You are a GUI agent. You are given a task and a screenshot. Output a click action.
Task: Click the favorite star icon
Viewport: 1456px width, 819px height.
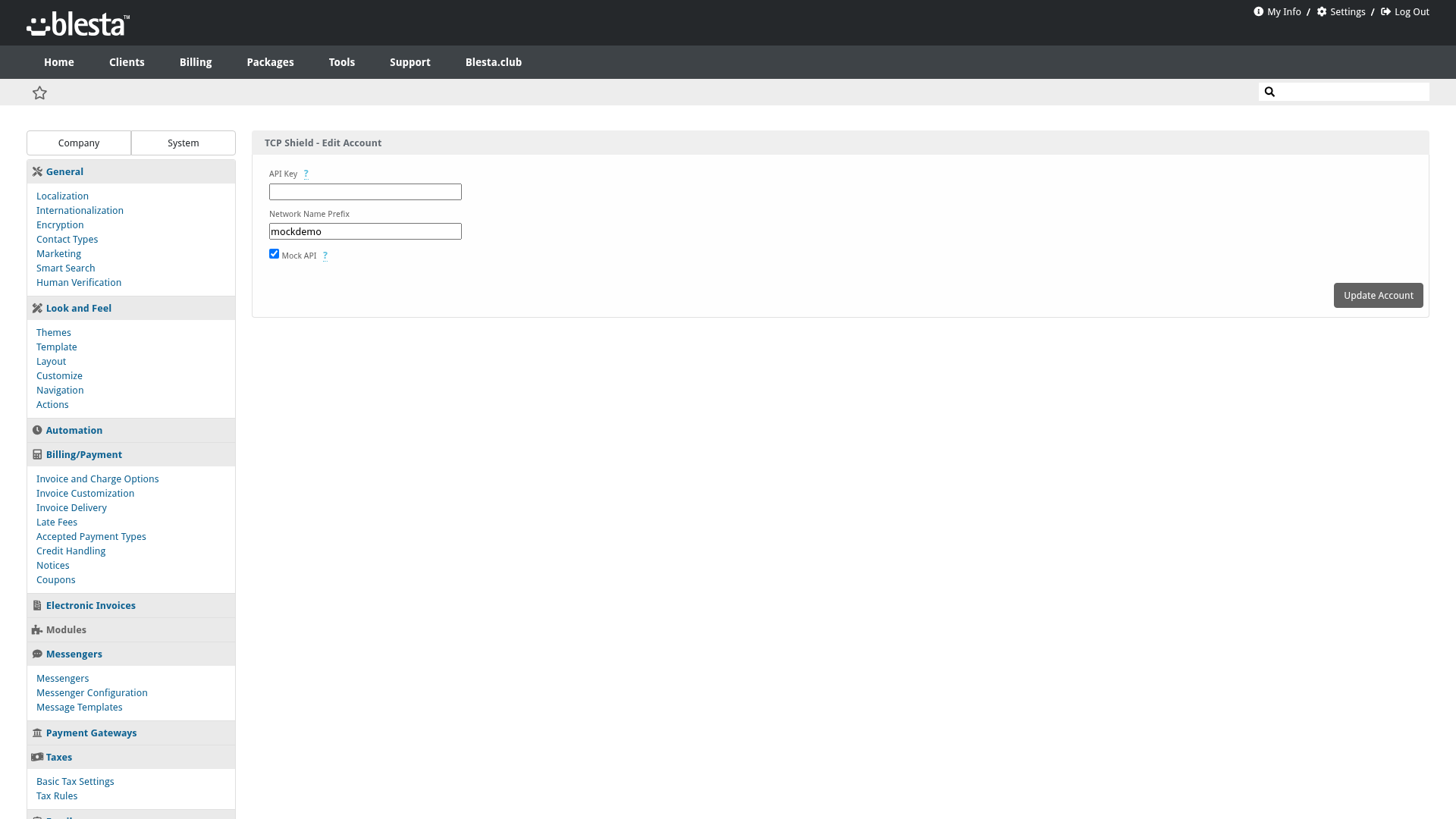(40, 93)
